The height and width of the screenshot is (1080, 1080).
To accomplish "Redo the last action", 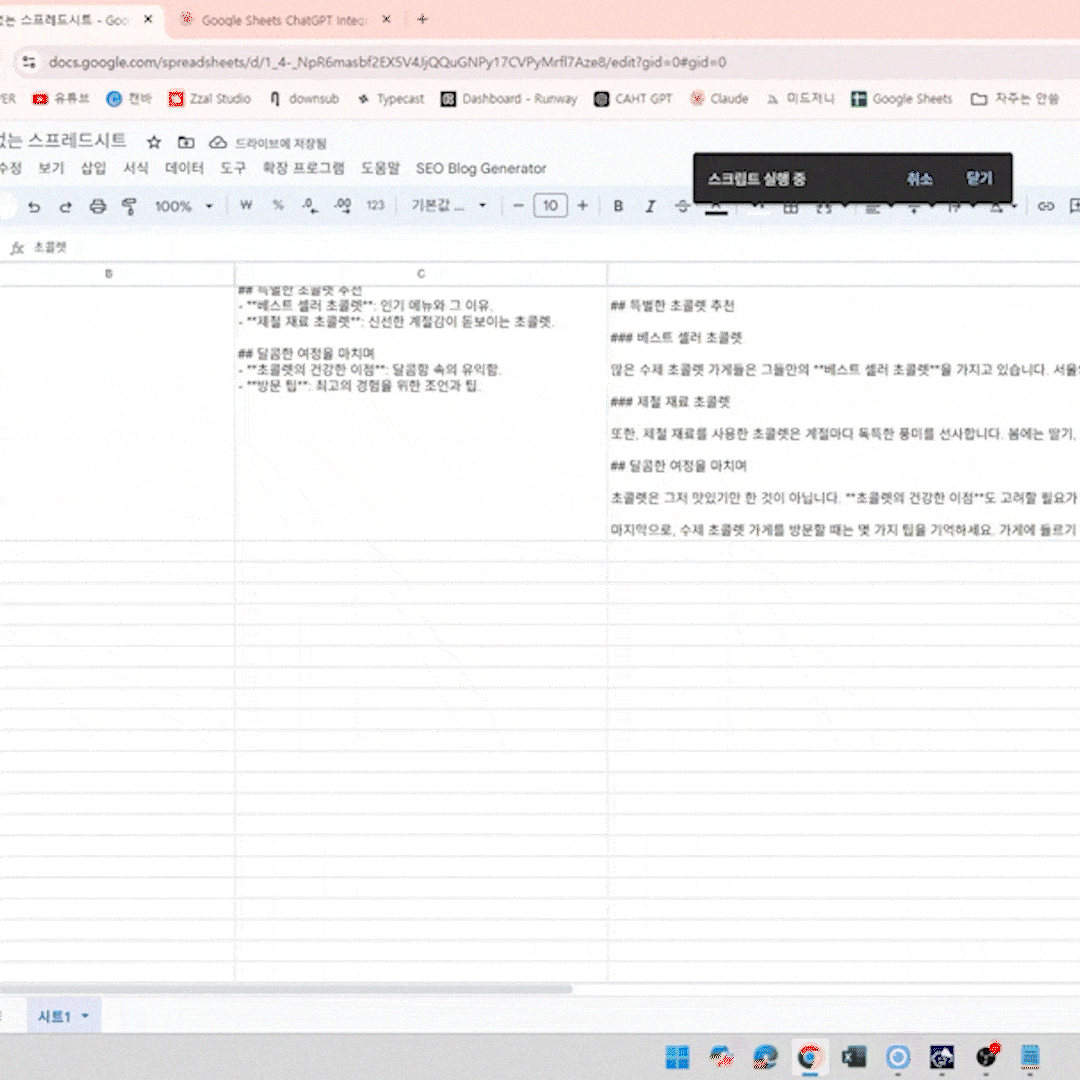I will (65, 206).
